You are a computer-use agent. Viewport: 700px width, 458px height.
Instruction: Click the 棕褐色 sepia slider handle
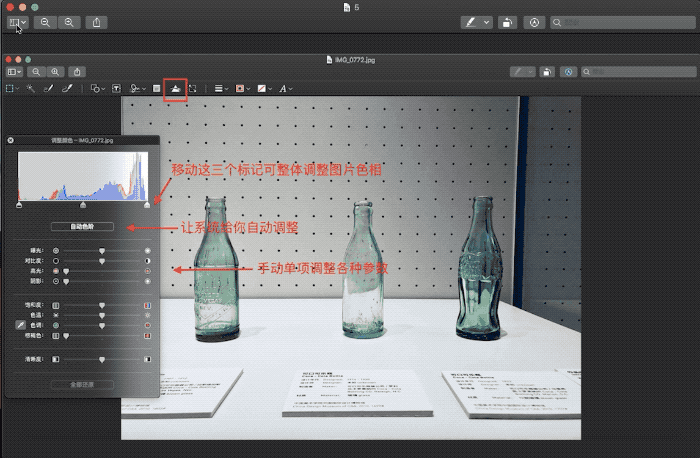(x=66, y=336)
